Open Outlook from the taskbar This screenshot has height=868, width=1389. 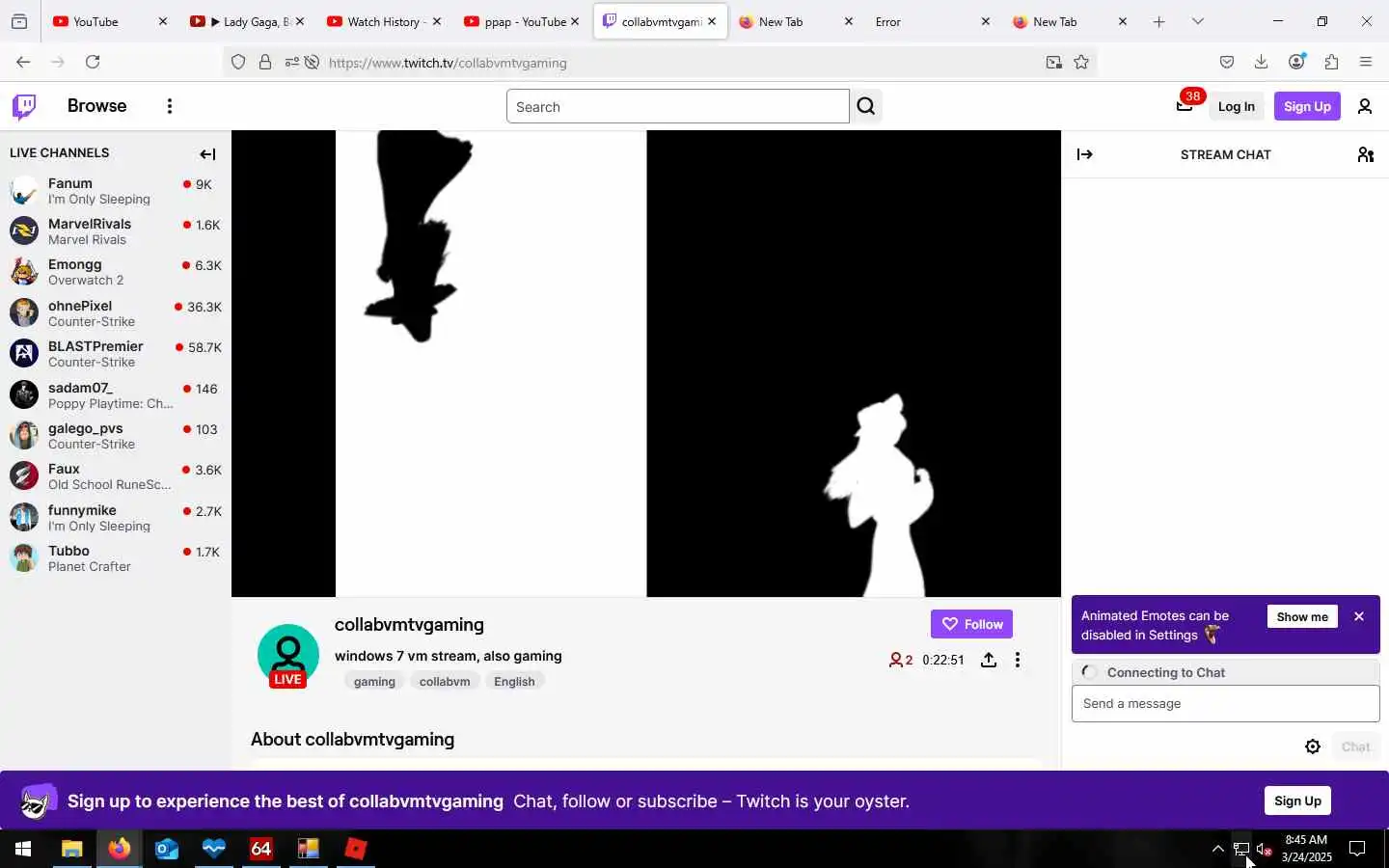pyautogui.click(x=167, y=849)
